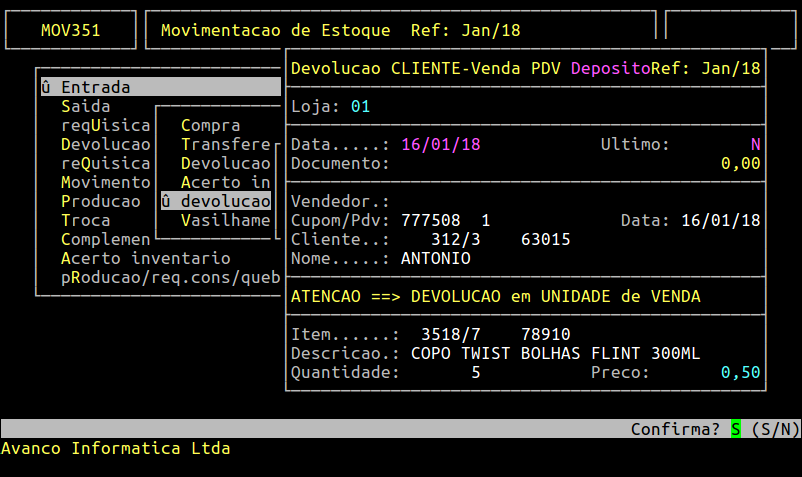Image resolution: width=802 pixels, height=477 pixels.
Task: Select Movimento in the main menu
Action: (x=106, y=183)
